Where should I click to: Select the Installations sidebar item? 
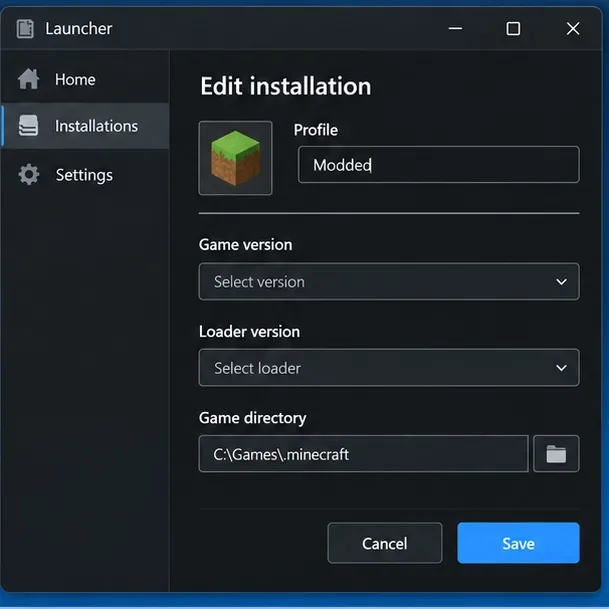[x=85, y=126]
